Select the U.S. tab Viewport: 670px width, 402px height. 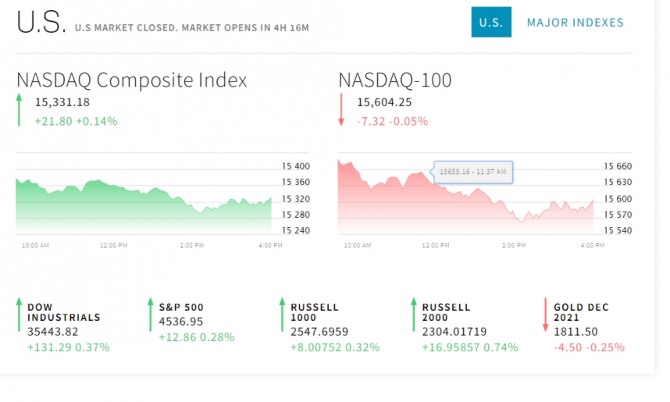(491, 22)
